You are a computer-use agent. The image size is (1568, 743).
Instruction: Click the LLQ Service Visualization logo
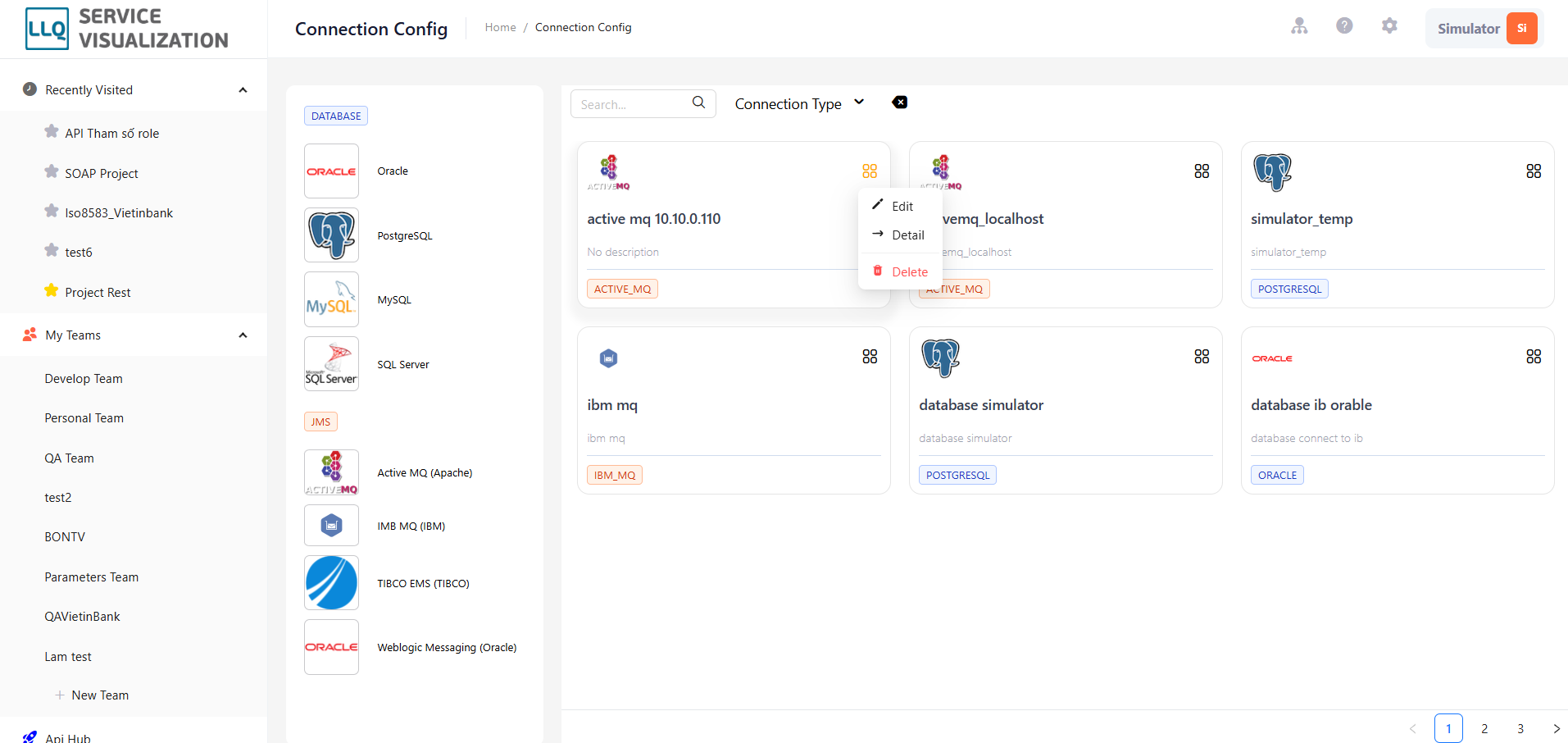[127, 29]
